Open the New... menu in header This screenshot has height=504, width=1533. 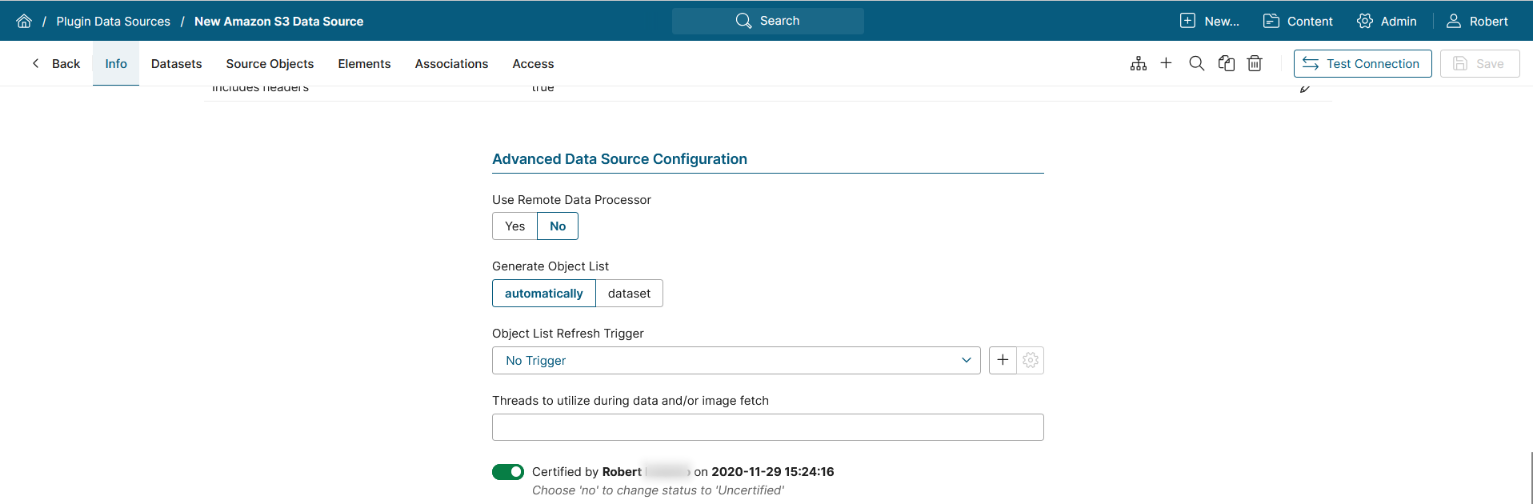tap(1209, 21)
